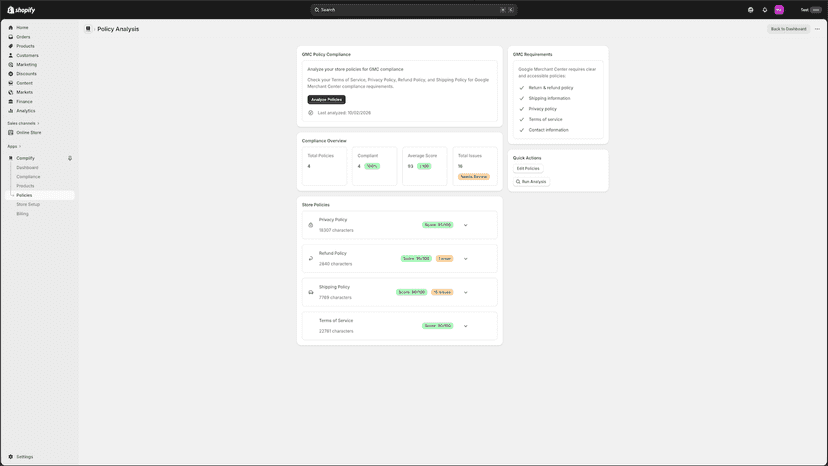Expand the Shipping Policy row chevron
The width and height of the screenshot is (828, 466).
coord(465,292)
